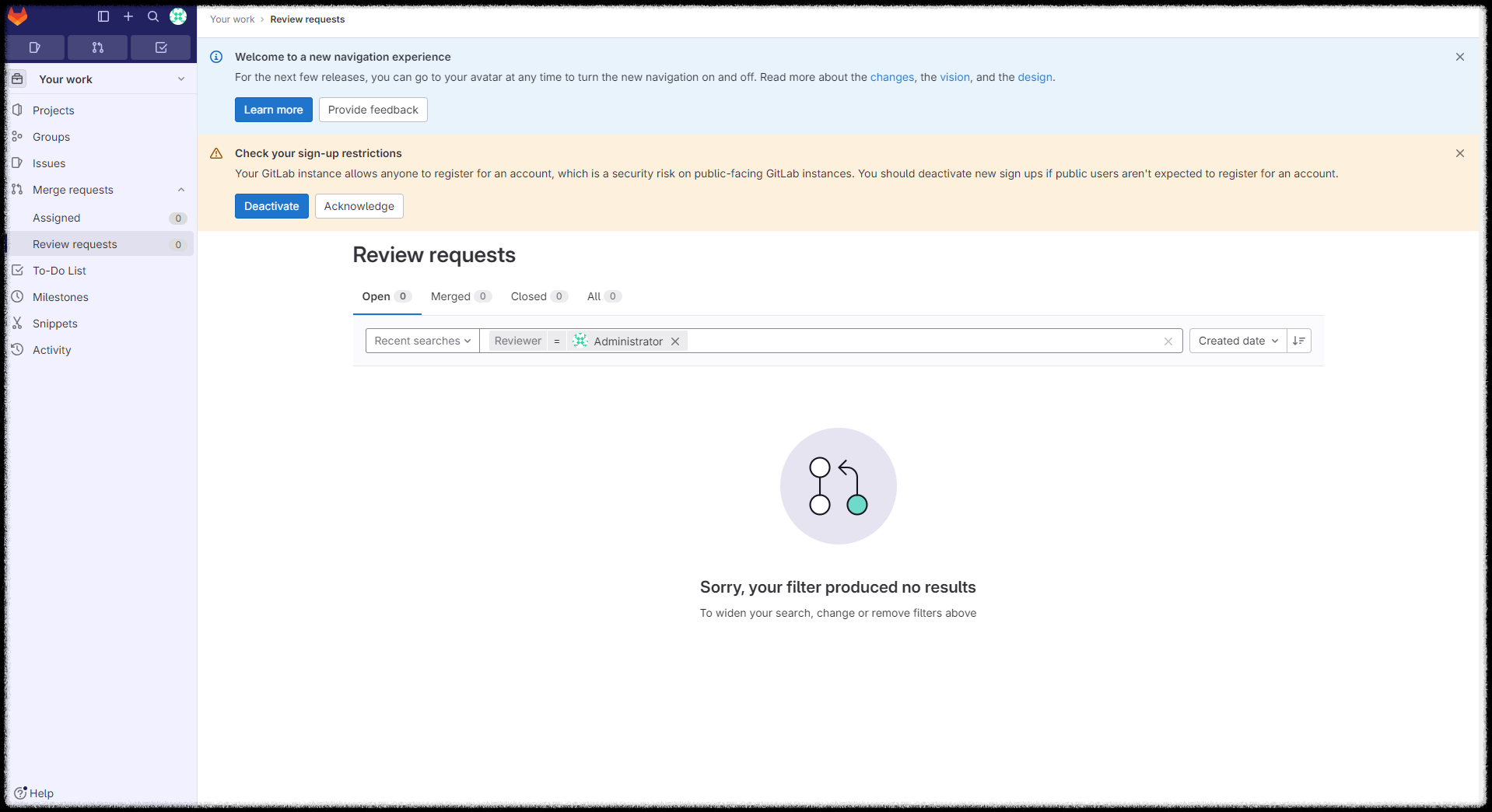
Task: Toggle the sort direction icon
Action: (1298, 341)
